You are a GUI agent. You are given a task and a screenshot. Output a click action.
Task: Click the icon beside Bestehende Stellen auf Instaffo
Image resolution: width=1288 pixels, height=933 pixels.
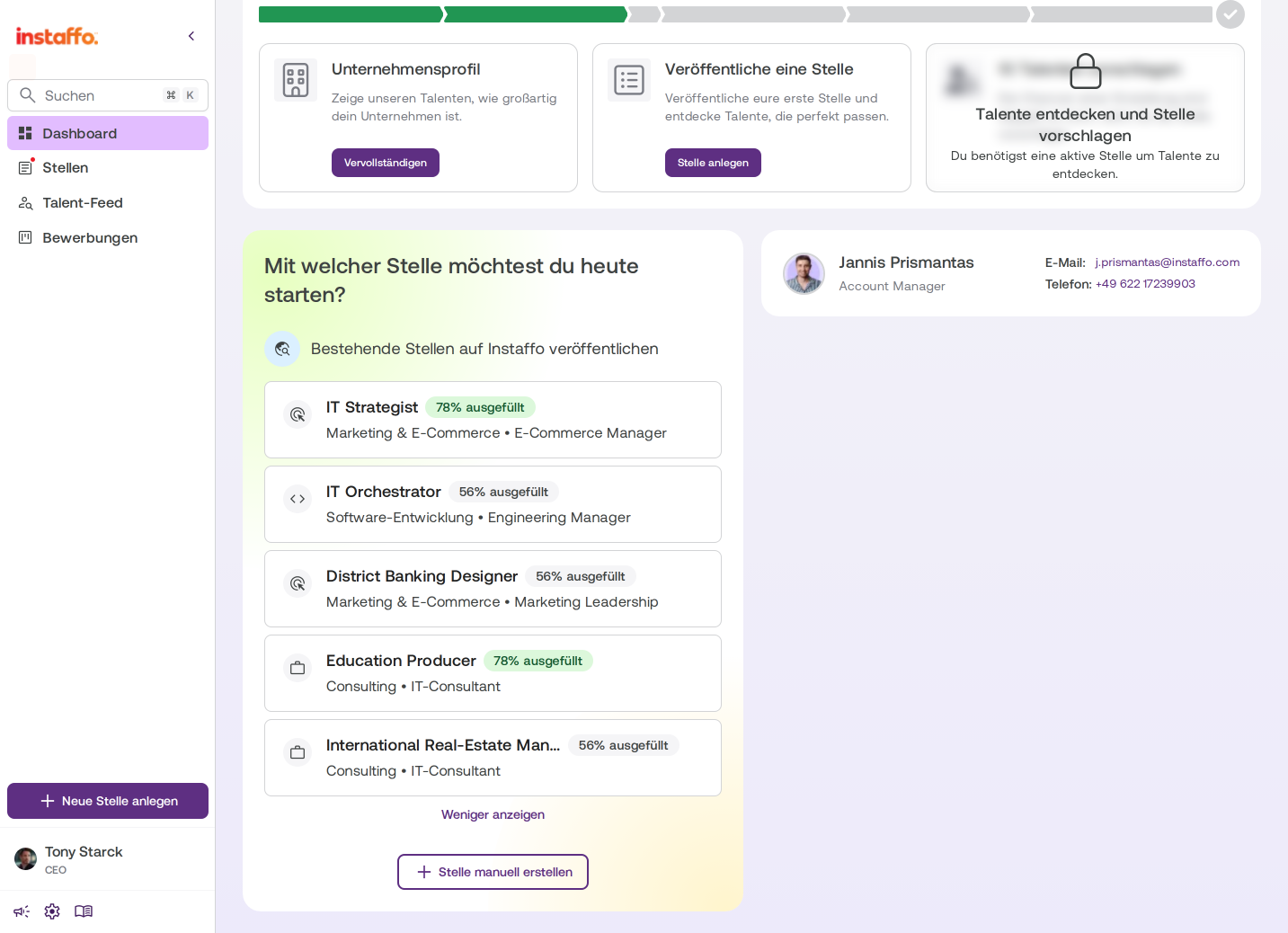[x=282, y=349]
